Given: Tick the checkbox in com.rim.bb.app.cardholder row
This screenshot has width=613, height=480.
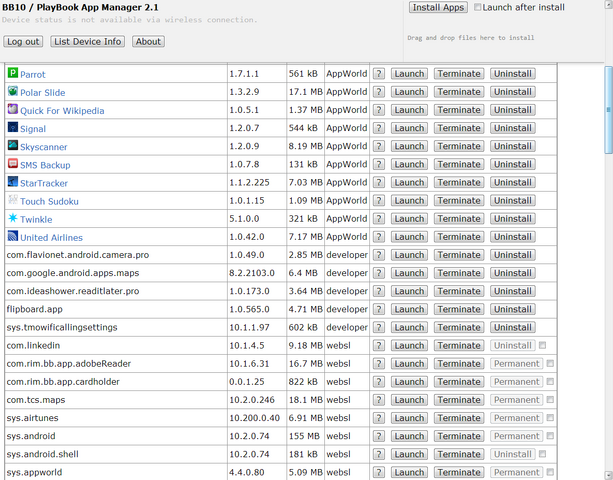Looking at the screenshot, I should tap(550, 381).
